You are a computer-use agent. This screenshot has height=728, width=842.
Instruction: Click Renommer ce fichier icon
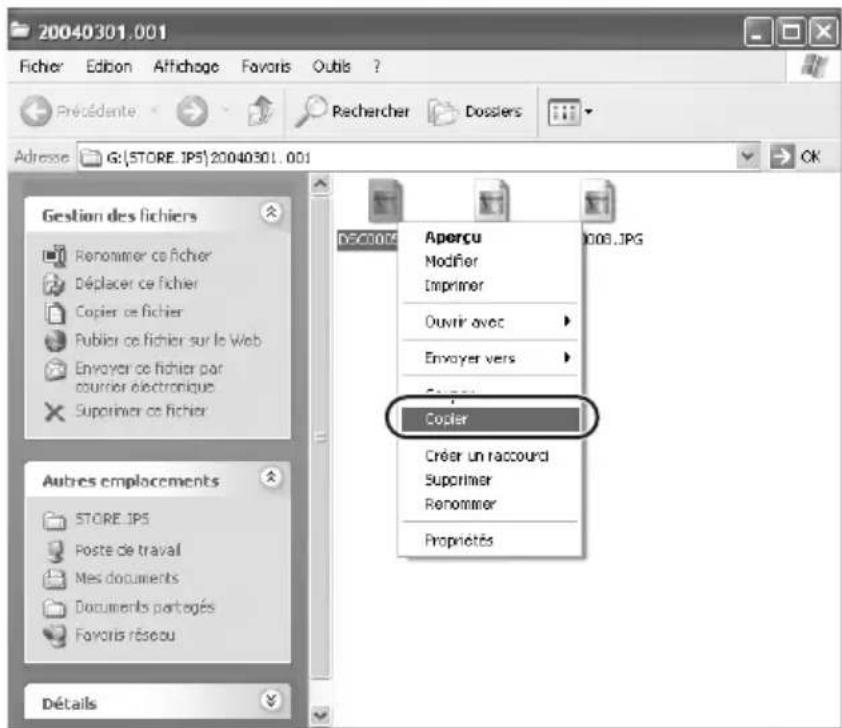(54, 256)
